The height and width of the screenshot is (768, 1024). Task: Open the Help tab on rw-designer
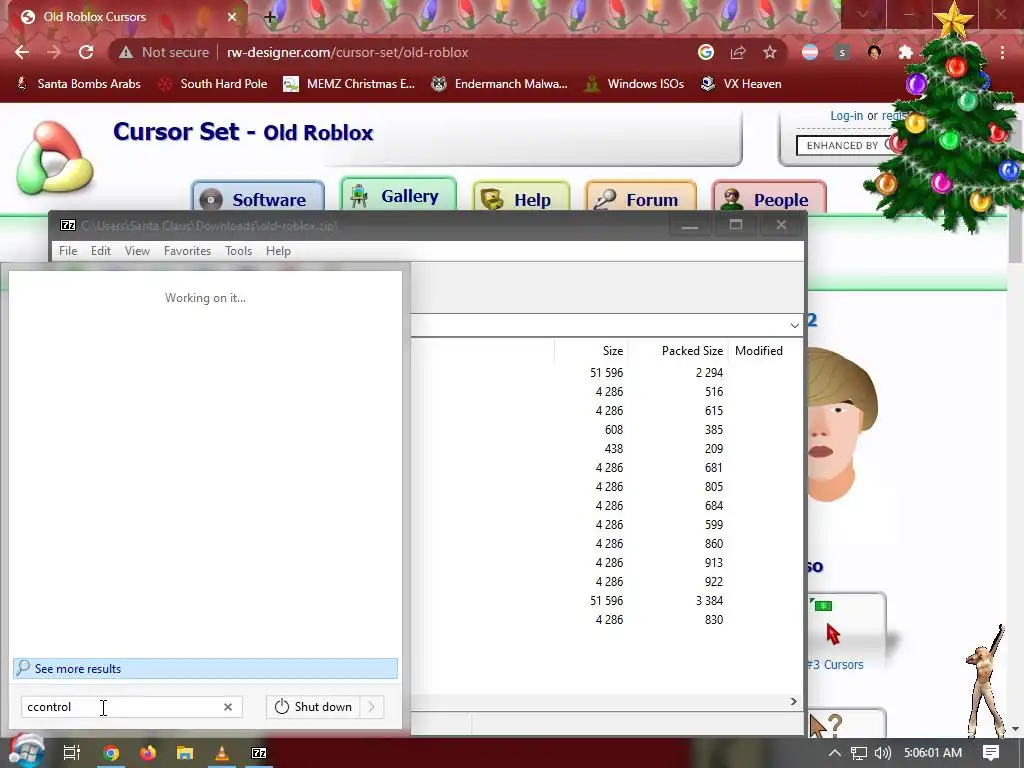tap(521, 199)
